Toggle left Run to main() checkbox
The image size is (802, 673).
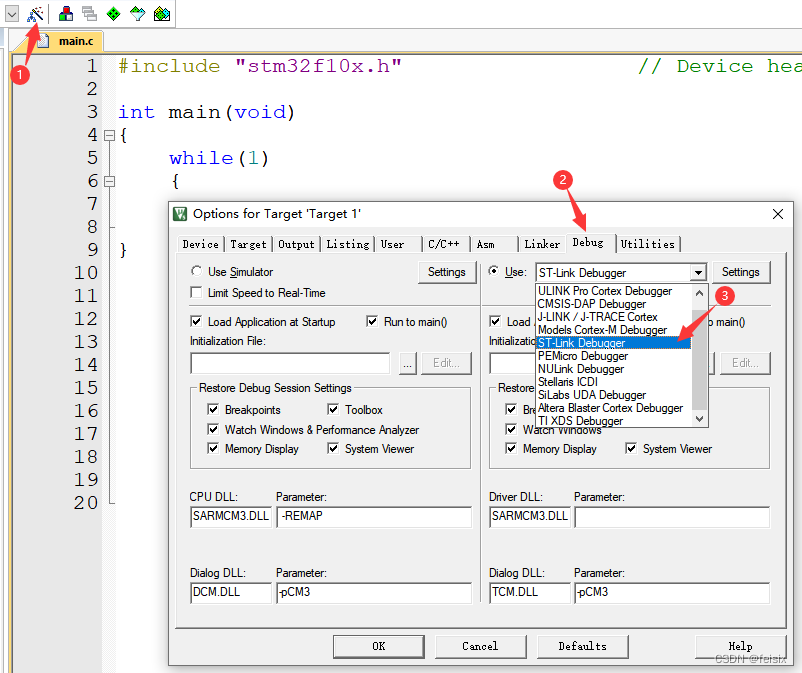point(372,321)
